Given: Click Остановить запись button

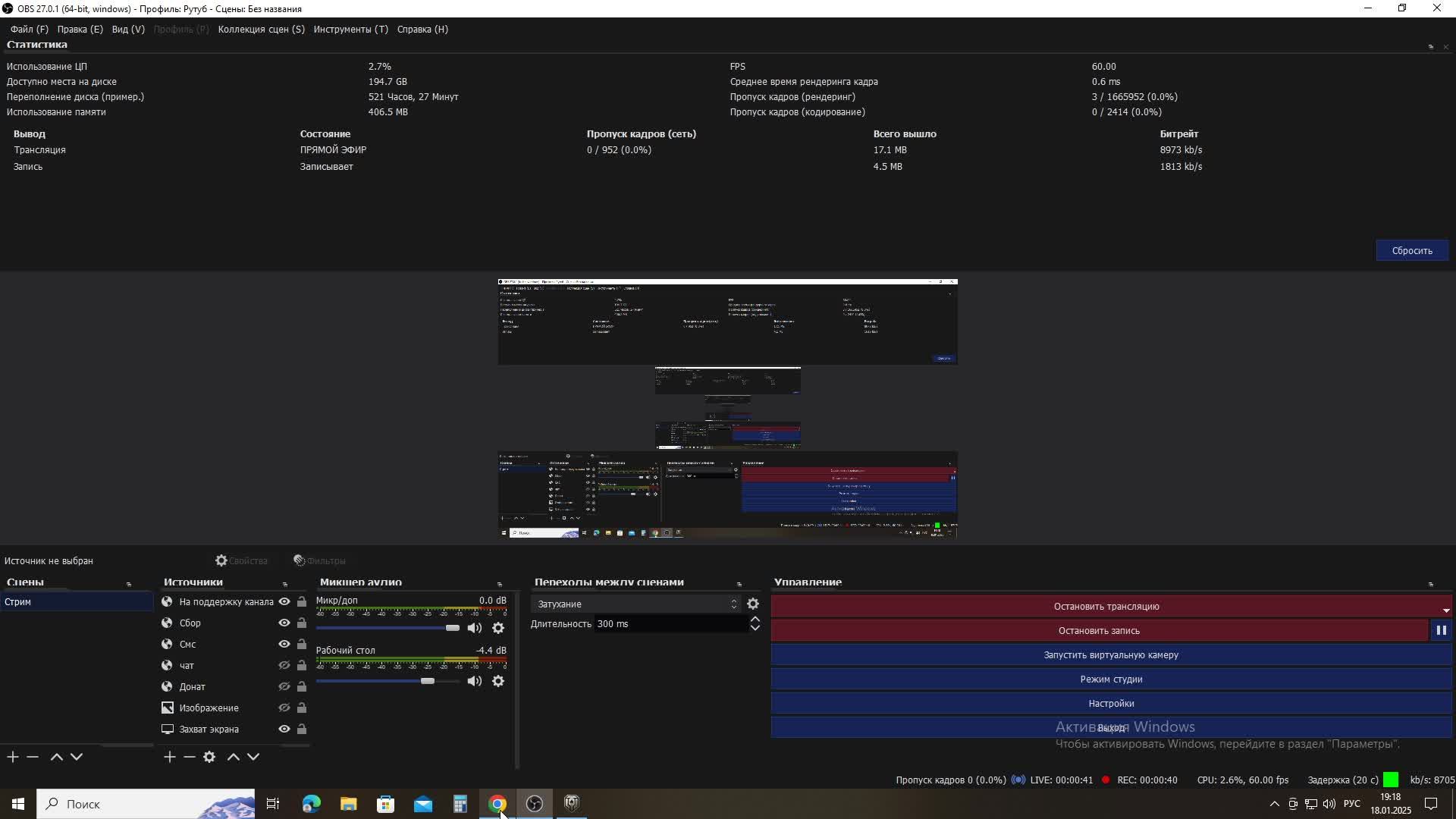Looking at the screenshot, I should pyautogui.click(x=1099, y=630).
